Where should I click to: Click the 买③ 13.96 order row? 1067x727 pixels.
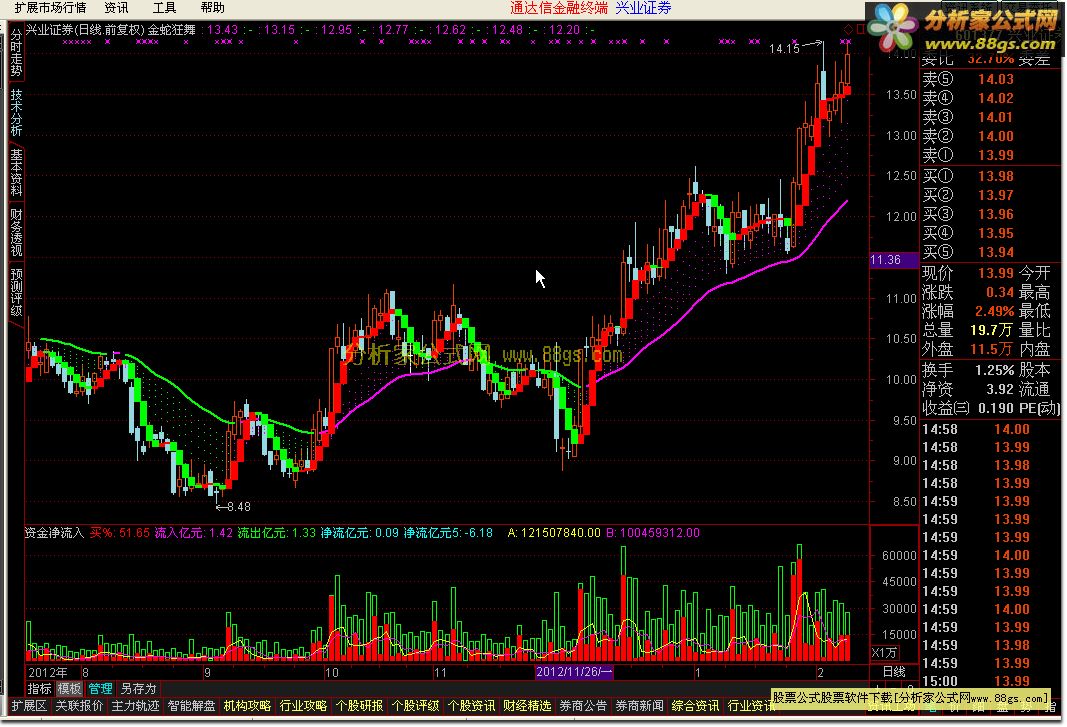click(x=968, y=214)
